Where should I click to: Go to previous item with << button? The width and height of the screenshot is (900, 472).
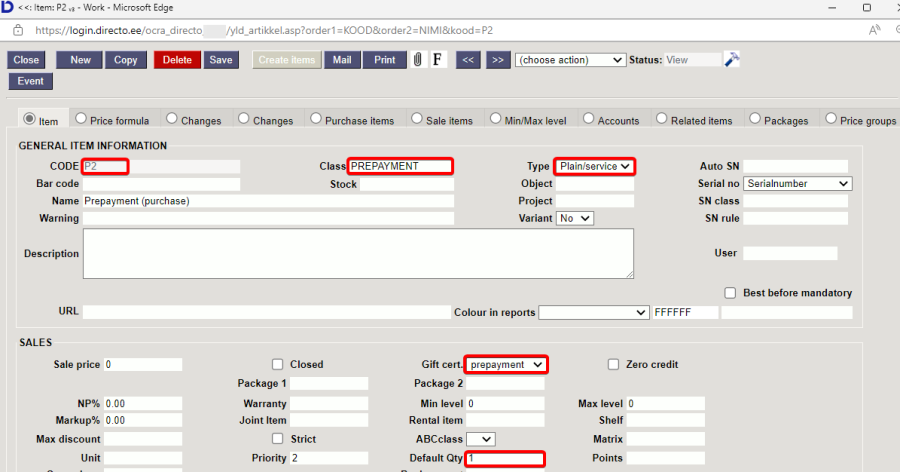[x=468, y=60]
